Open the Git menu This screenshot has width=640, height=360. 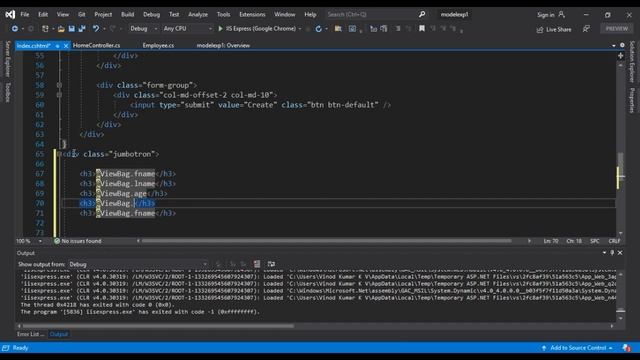(82, 14)
